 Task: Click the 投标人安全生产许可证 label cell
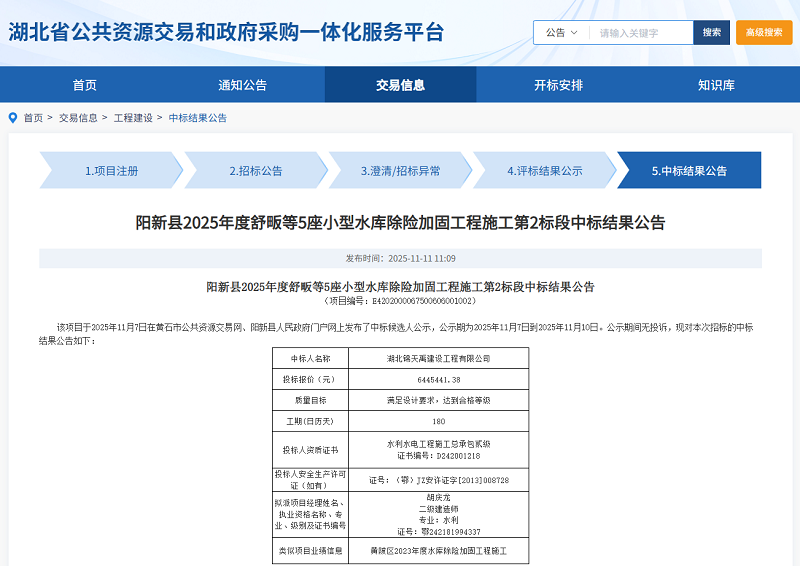coord(310,480)
